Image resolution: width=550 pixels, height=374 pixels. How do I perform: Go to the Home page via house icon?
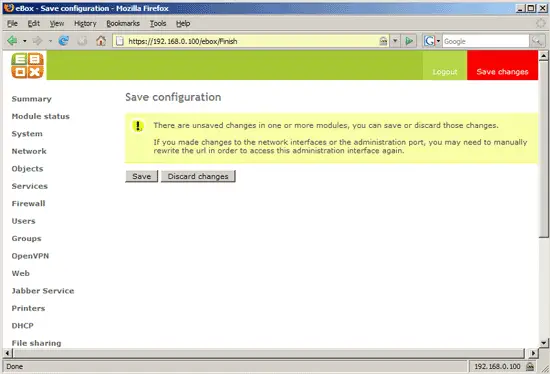tap(101, 41)
